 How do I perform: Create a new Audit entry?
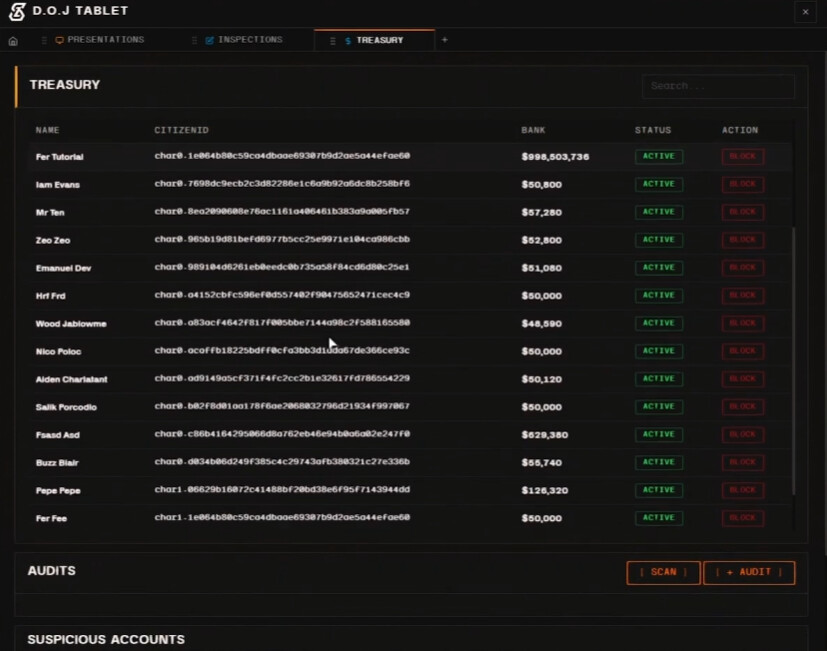point(749,572)
